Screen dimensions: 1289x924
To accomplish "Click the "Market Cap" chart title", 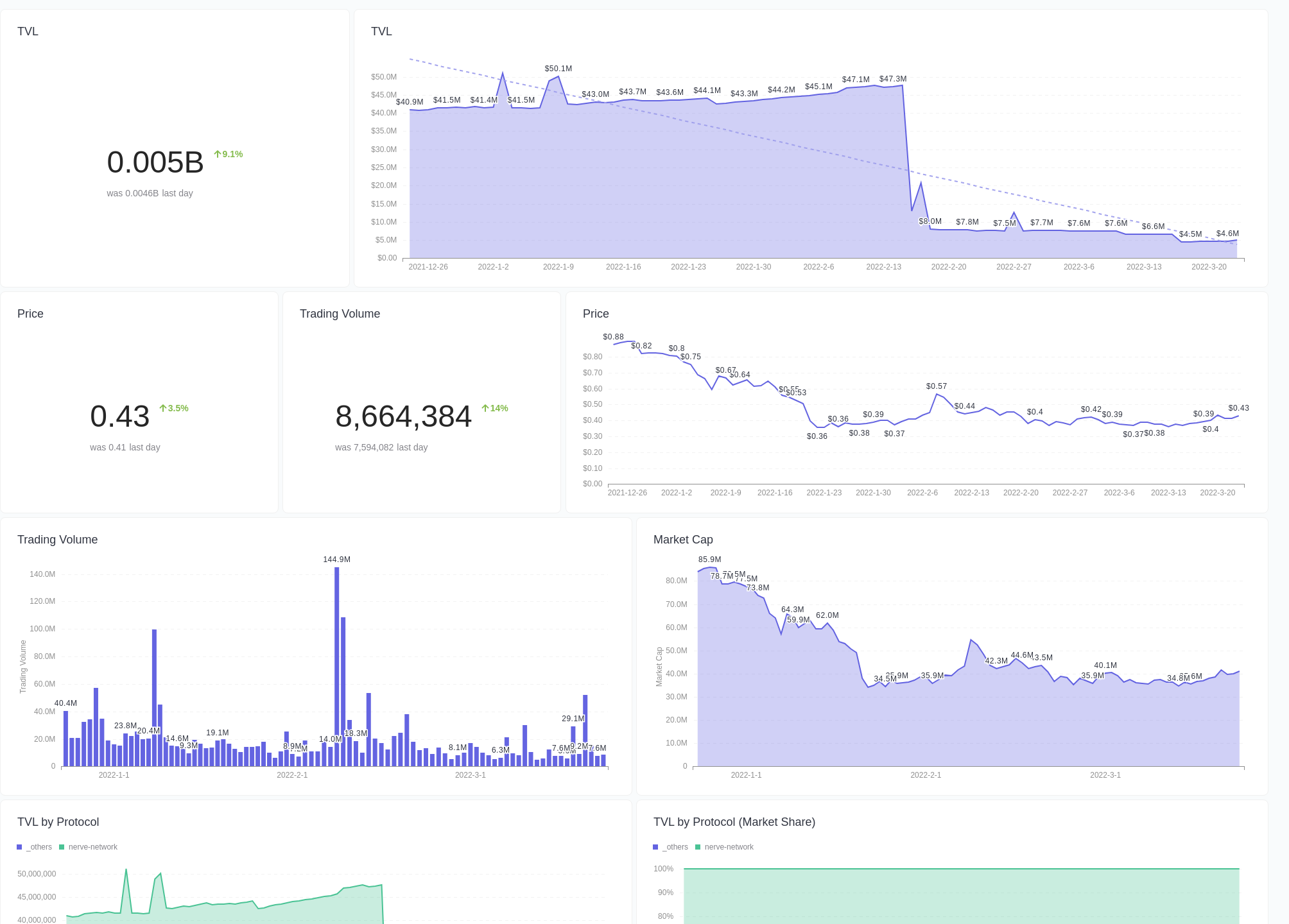I will [x=682, y=540].
